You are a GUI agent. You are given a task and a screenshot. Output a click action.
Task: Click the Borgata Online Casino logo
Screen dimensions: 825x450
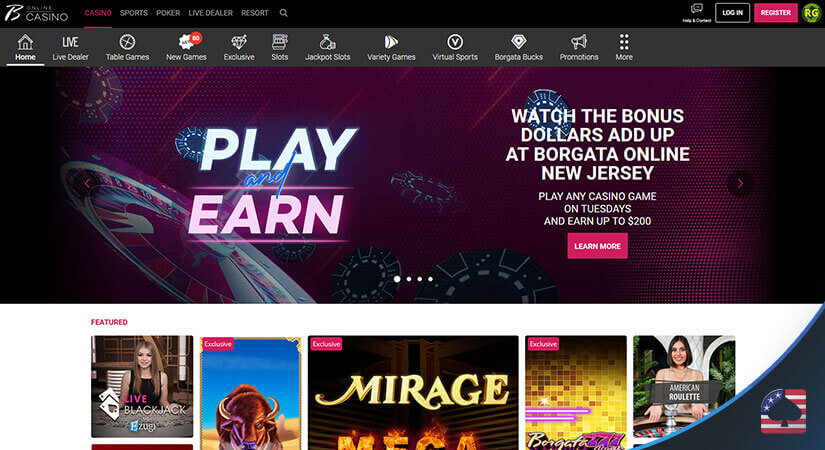pyautogui.click(x=36, y=13)
